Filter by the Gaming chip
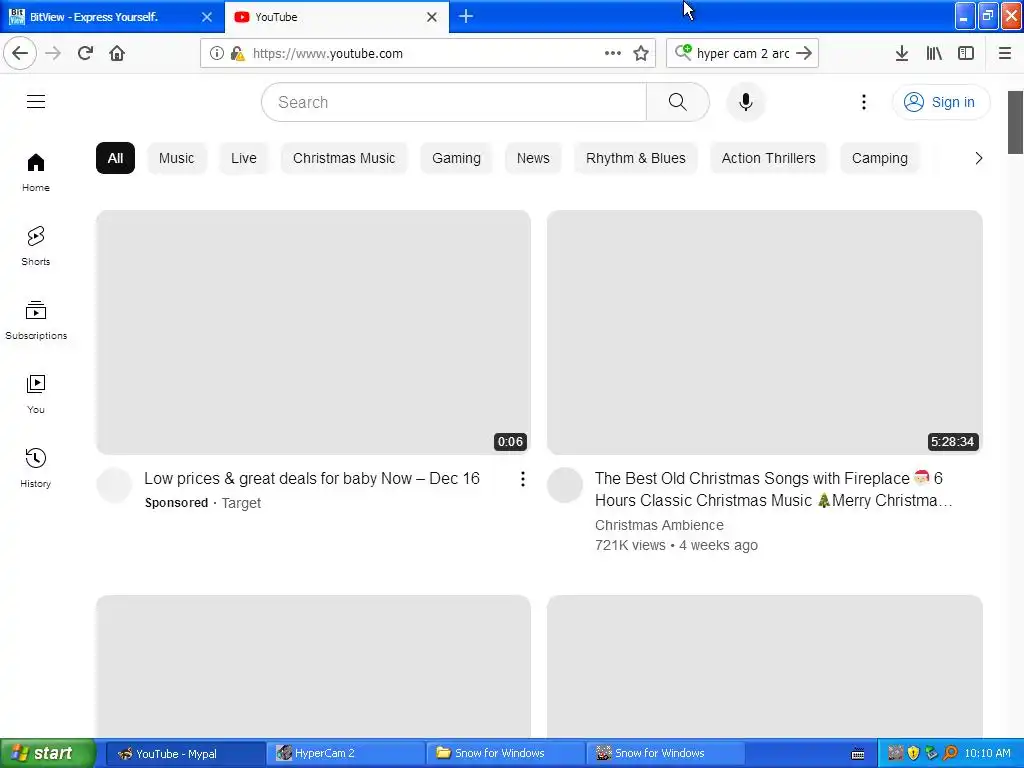1024x768 pixels. [x=456, y=158]
